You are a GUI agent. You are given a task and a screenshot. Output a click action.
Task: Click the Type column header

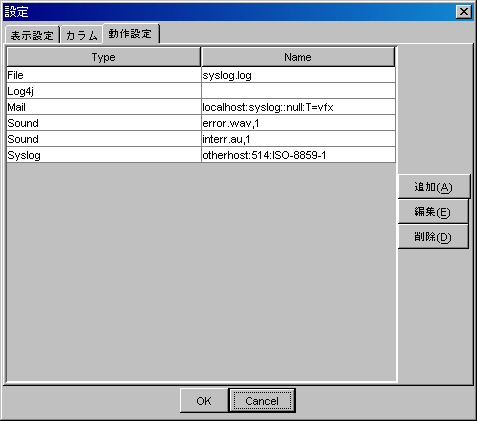104,57
